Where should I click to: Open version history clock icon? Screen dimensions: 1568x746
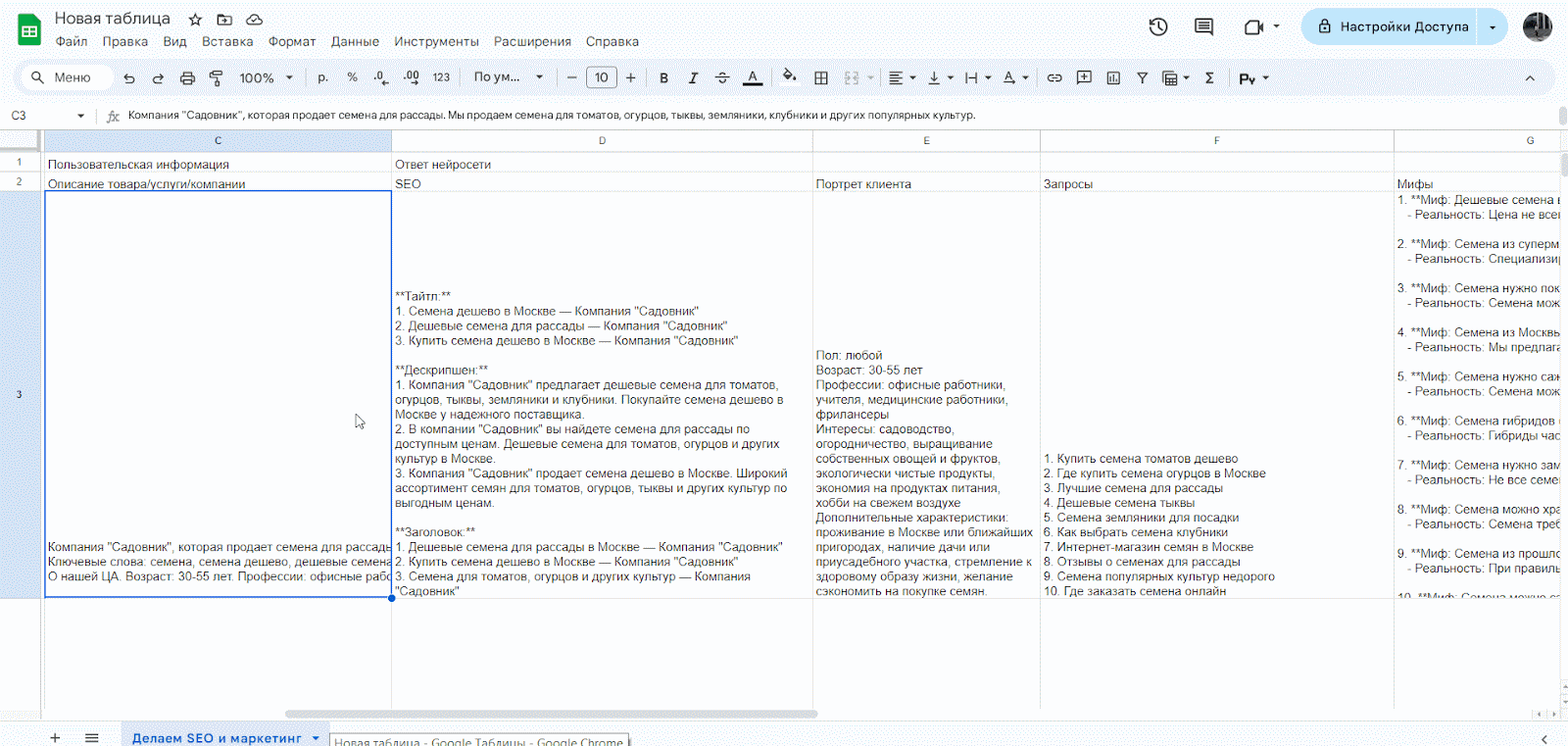[1158, 26]
